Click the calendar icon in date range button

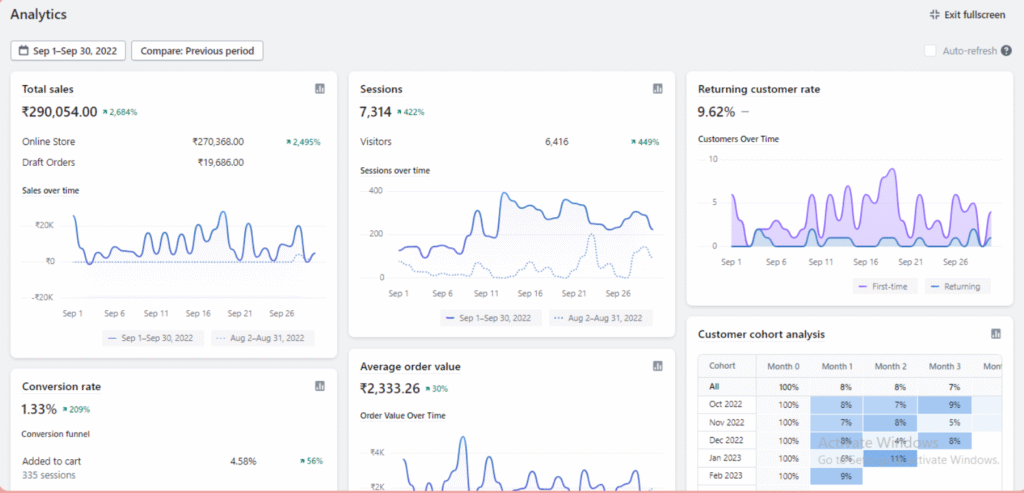pos(24,51)
